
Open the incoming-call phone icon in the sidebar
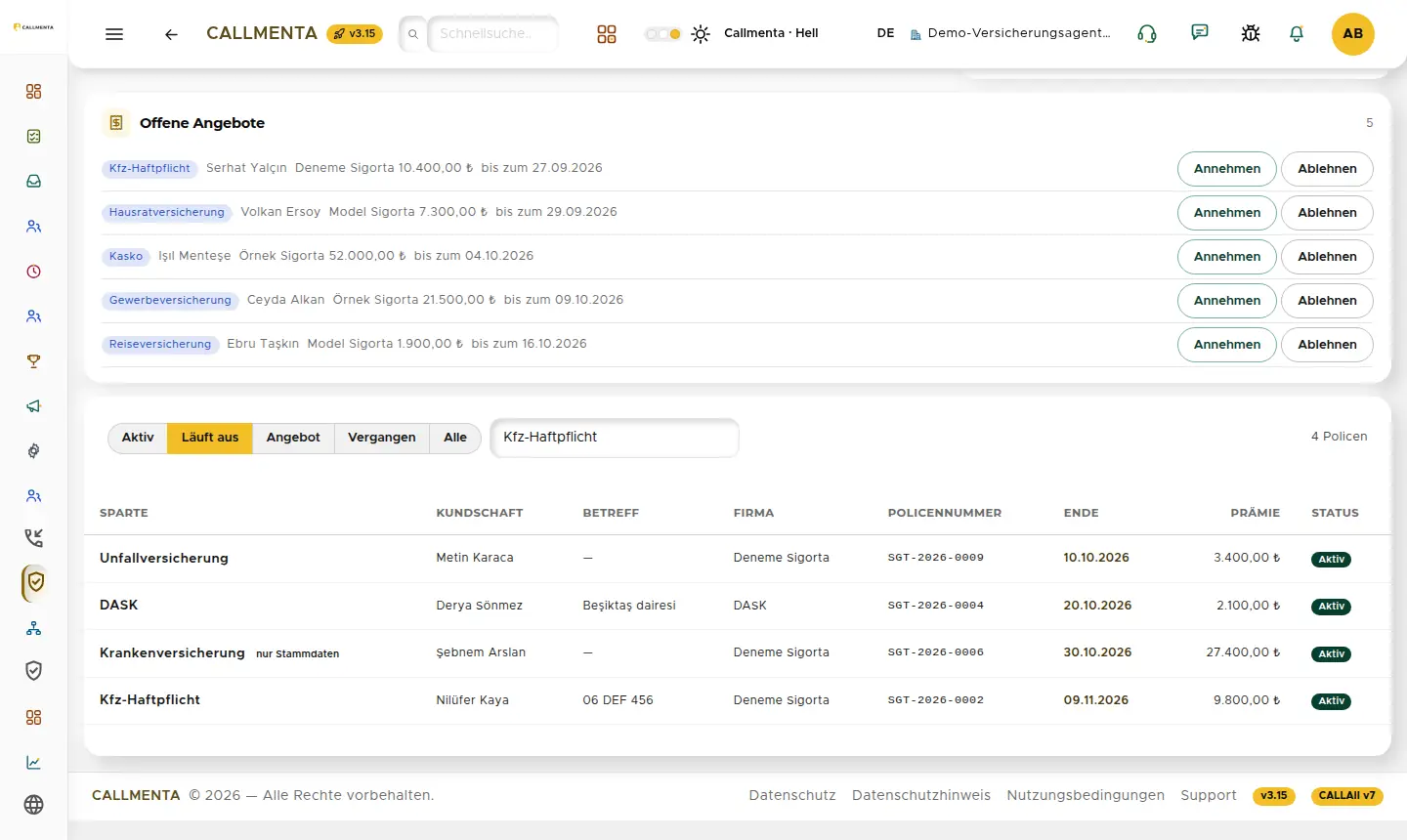point(34,537)
